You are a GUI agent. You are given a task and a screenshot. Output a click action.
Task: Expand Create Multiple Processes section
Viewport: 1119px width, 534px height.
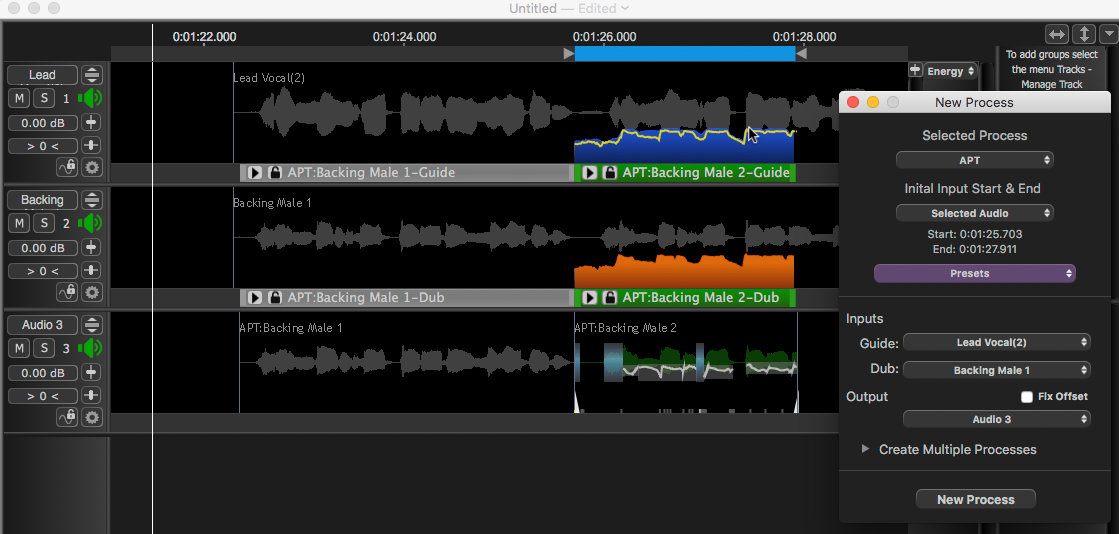coord(866,450)
